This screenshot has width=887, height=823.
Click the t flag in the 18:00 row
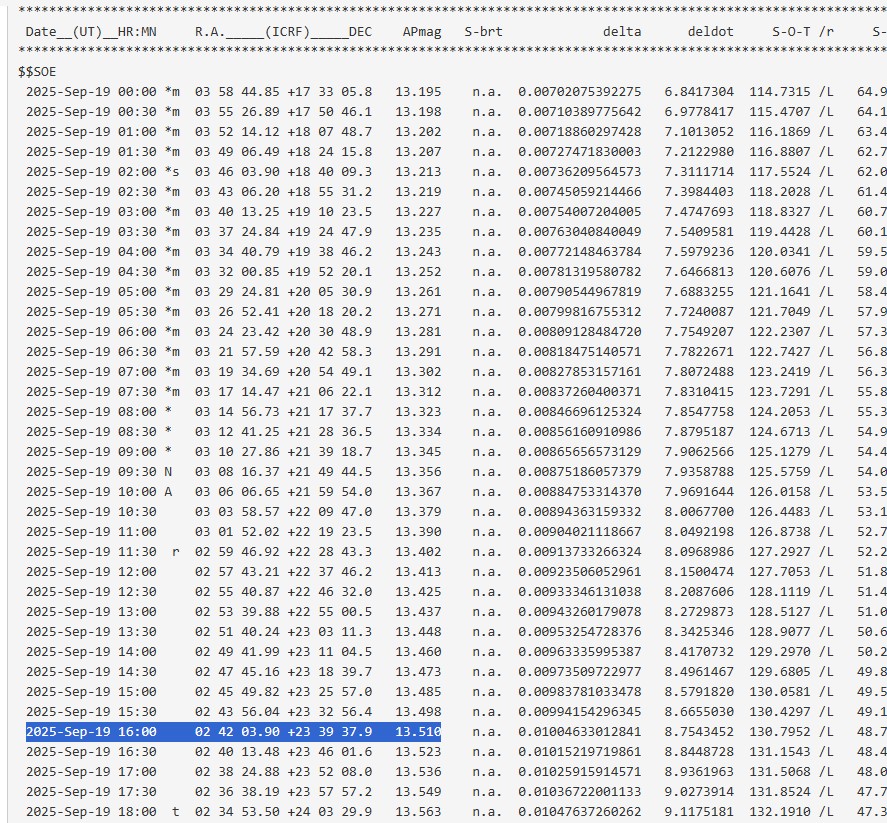coord(175,812)
